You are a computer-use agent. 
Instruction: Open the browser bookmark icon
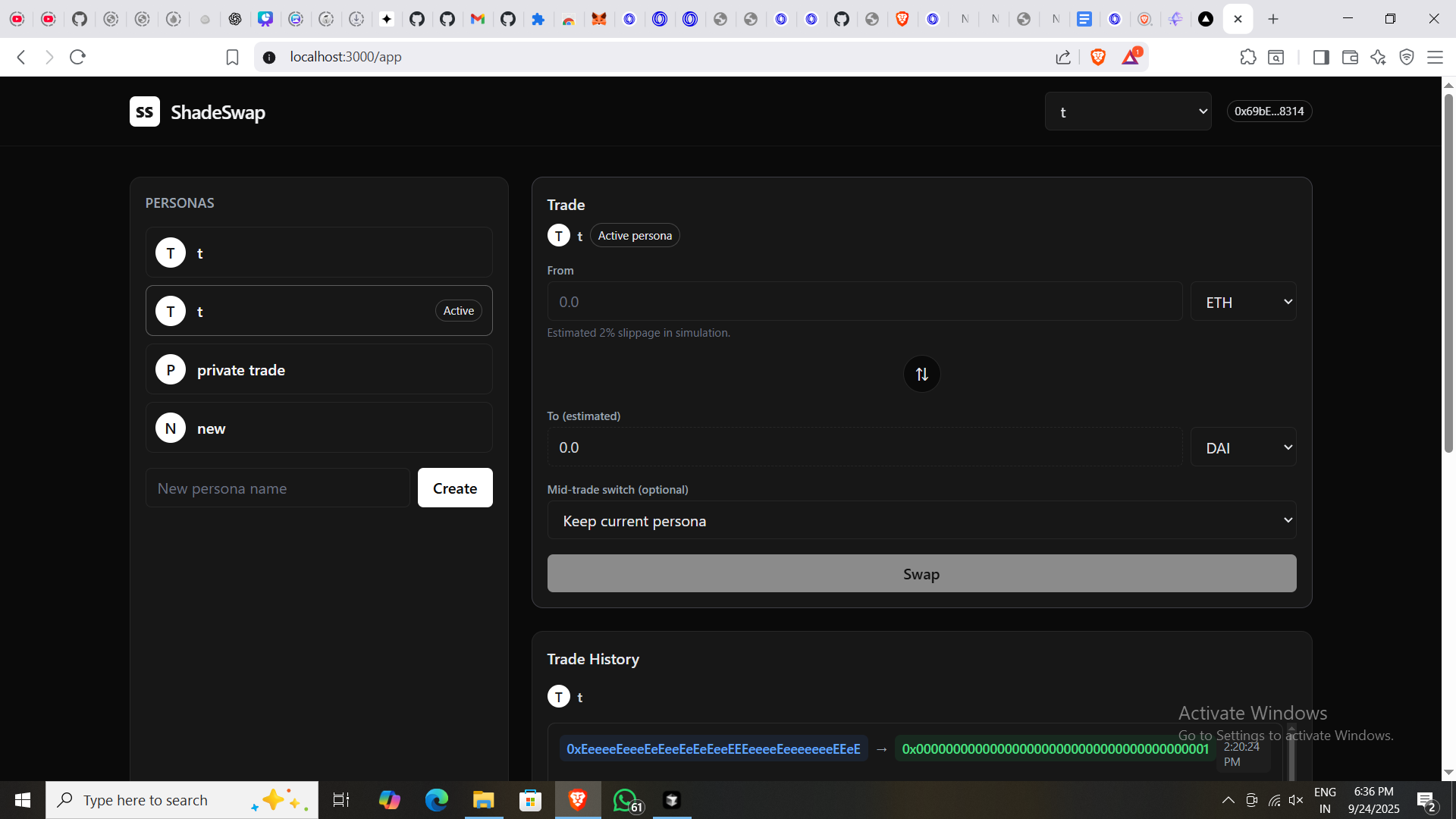click(x=232, y=57)
